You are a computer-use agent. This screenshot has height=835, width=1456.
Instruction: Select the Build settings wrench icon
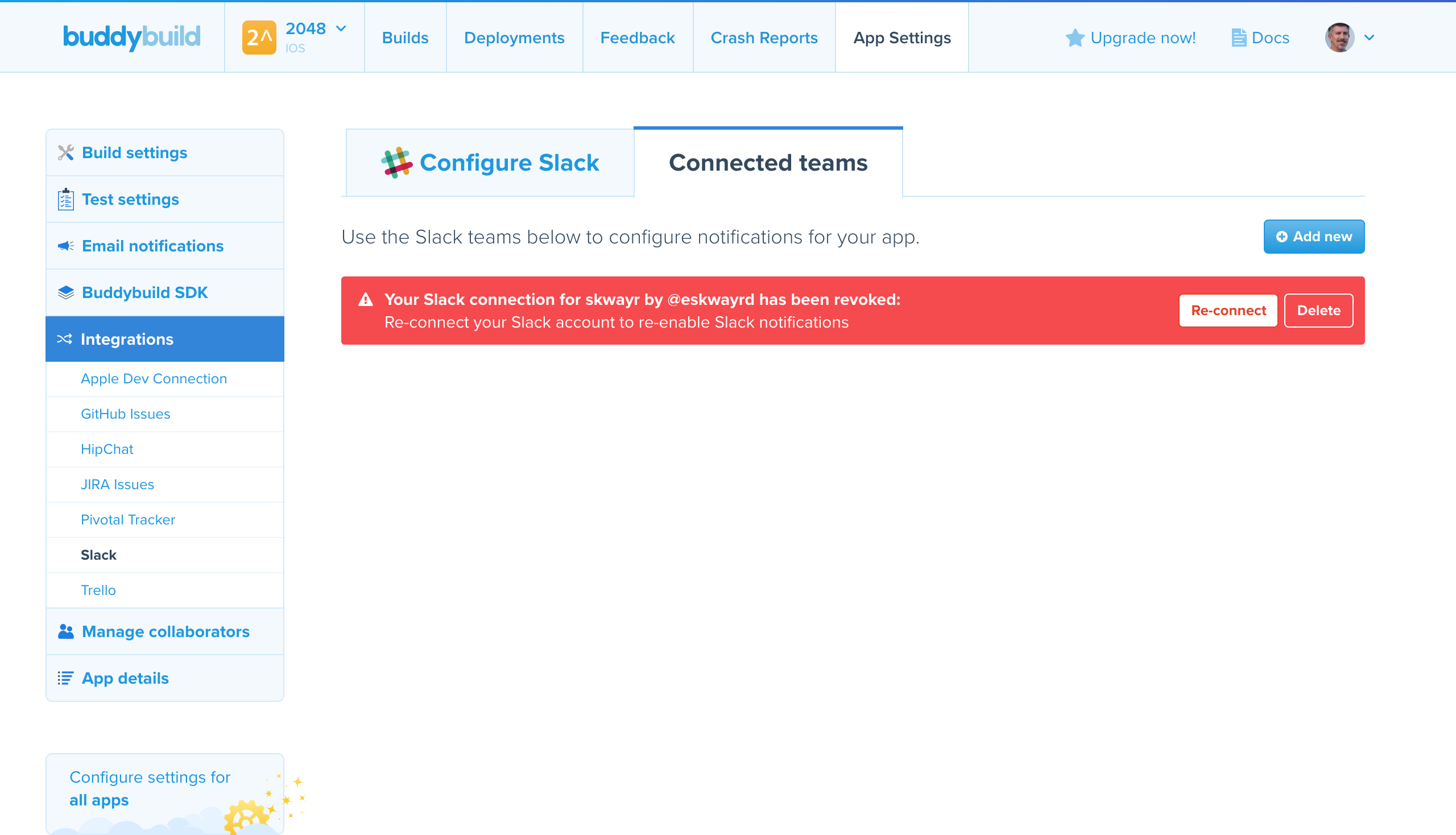click(x=66, y=152)
